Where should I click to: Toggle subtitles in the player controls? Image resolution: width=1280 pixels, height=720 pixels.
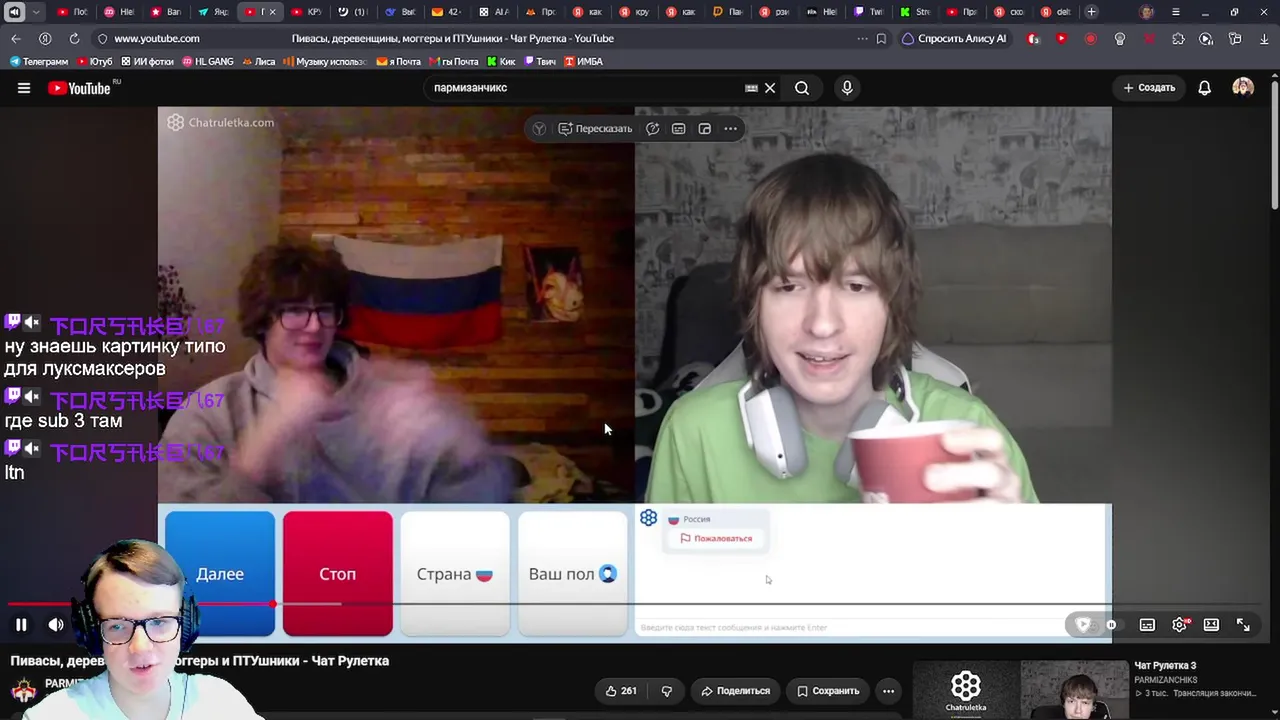[x=1147, y=625]
